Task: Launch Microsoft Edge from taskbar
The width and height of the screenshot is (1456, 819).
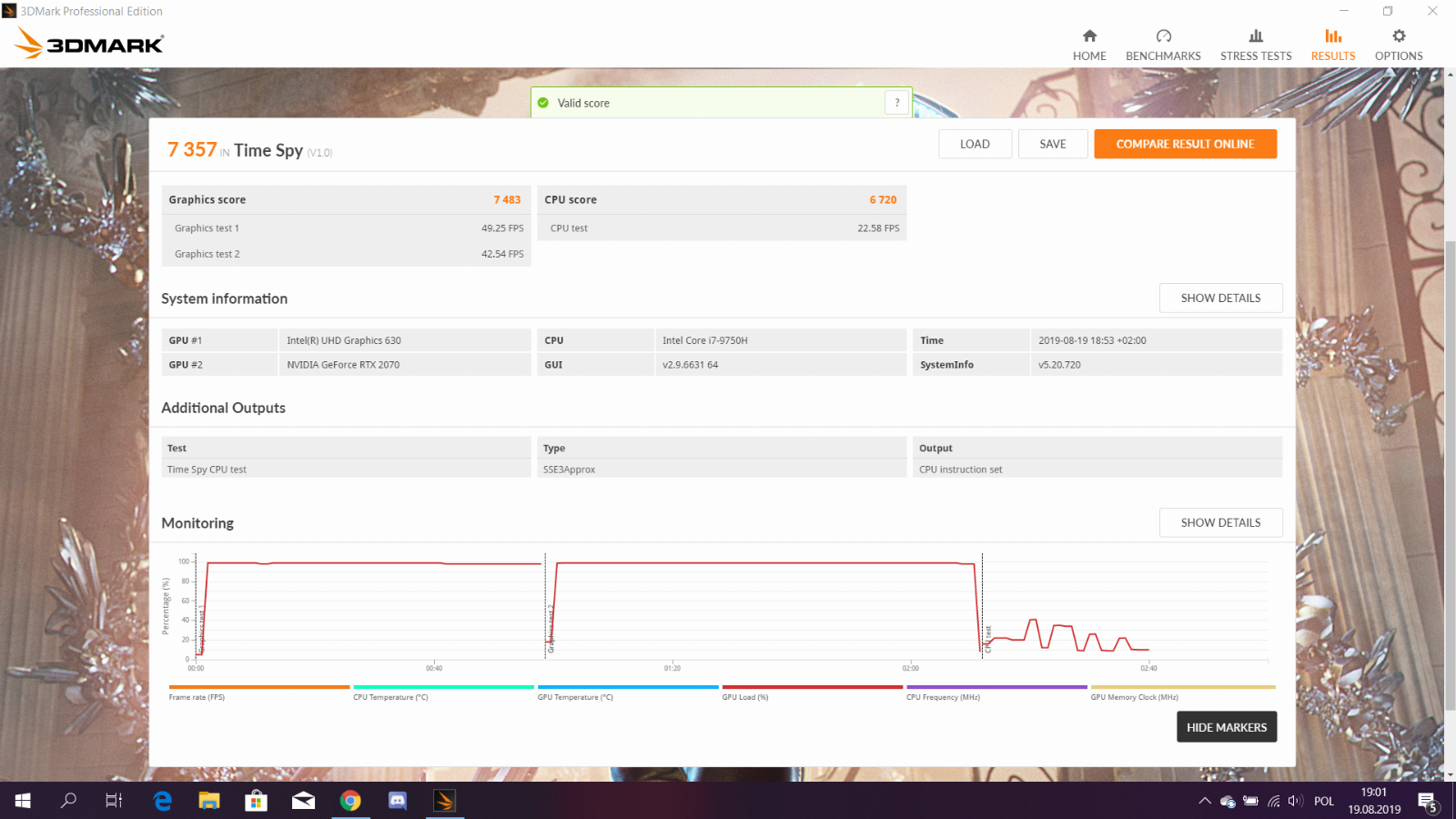Action: pyautogui.click(x=162, y=801)
